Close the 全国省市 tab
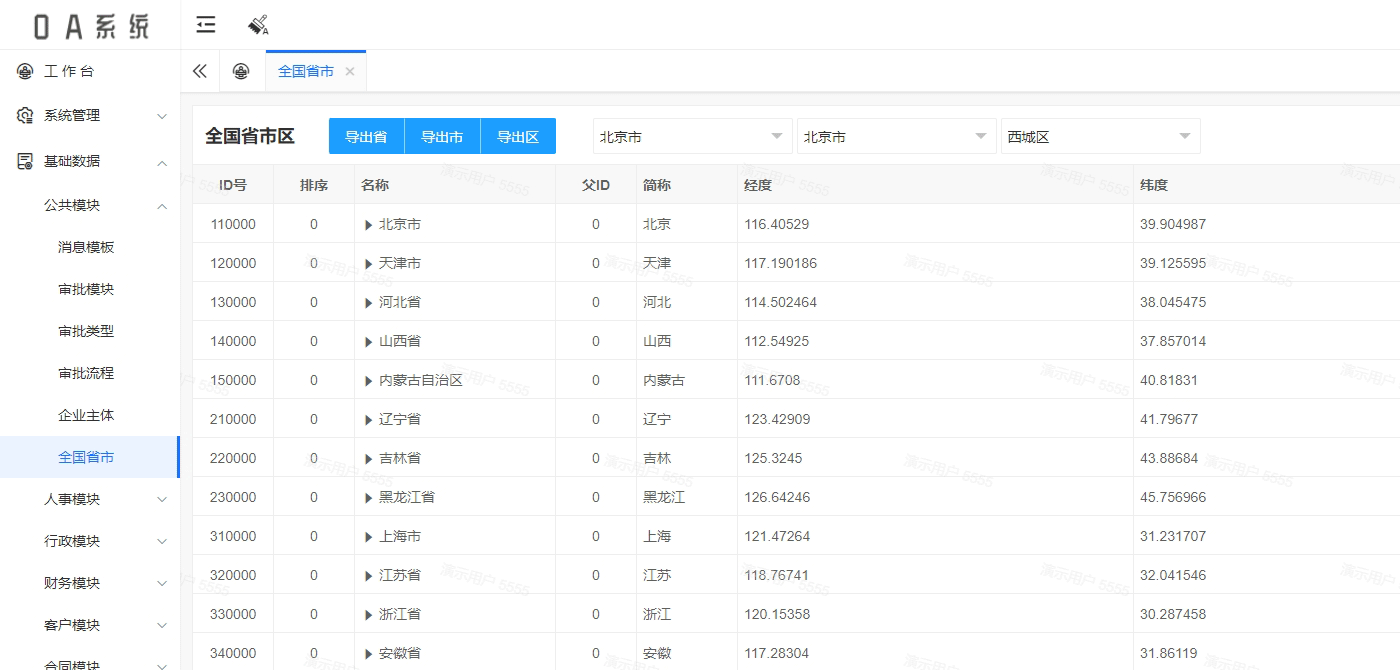1400x670 pixels. pos(350,71)
